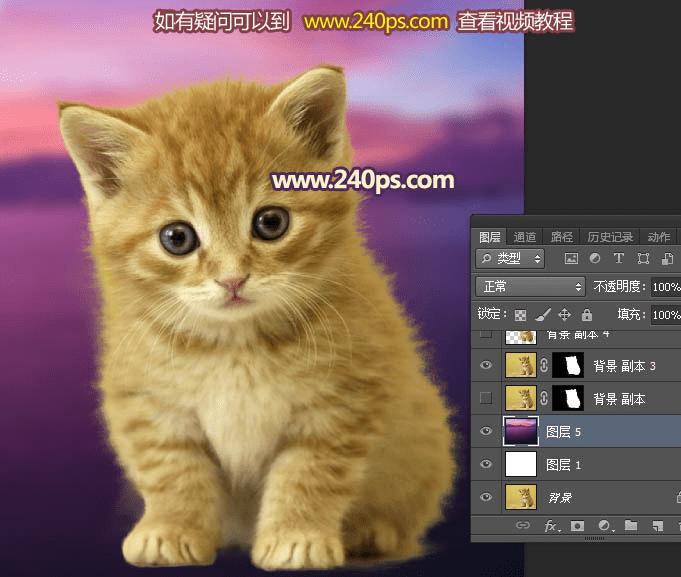Select 背景 副本 4 layer thumbnail
Screen dimensions: 681x577
[x=521, y=337]
